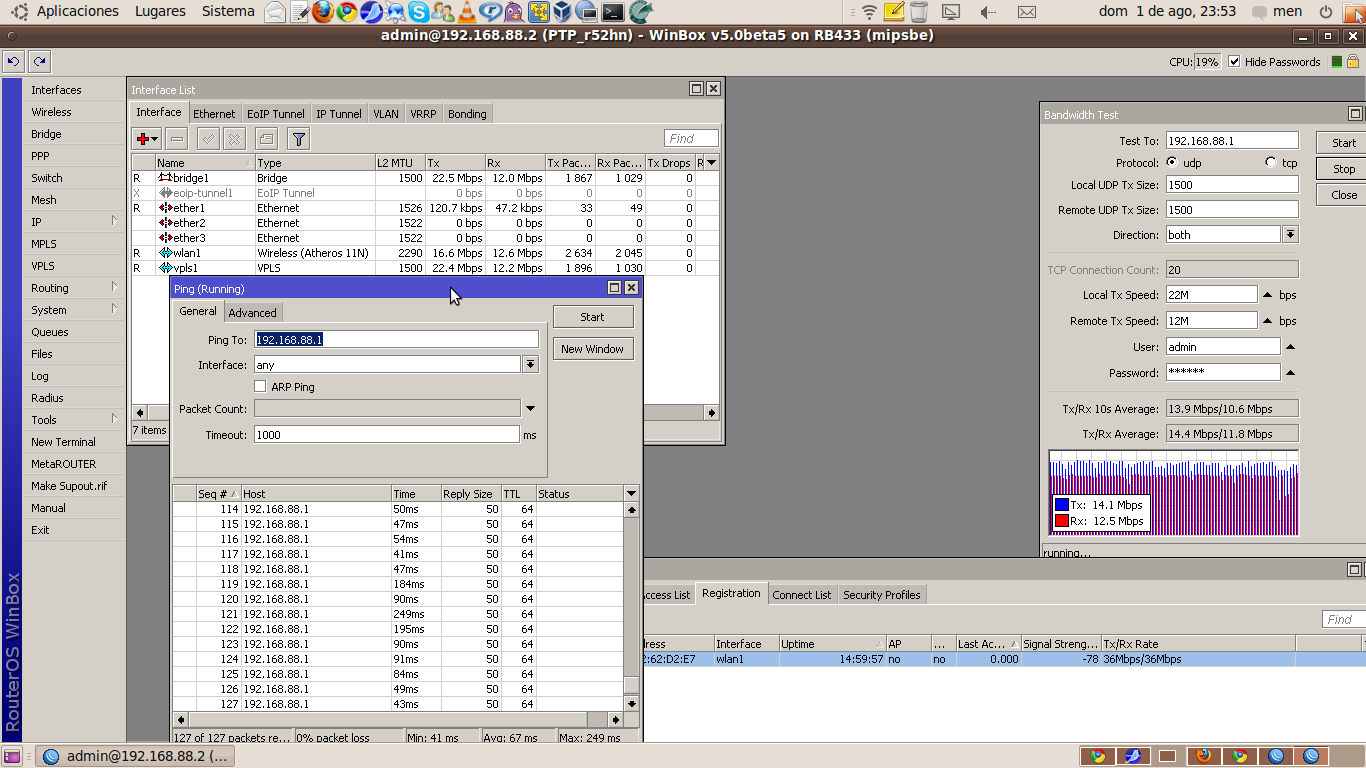Open Google Chrome from the top panel
Viewport: 1366px width, 768px height.
pos(347,12)
